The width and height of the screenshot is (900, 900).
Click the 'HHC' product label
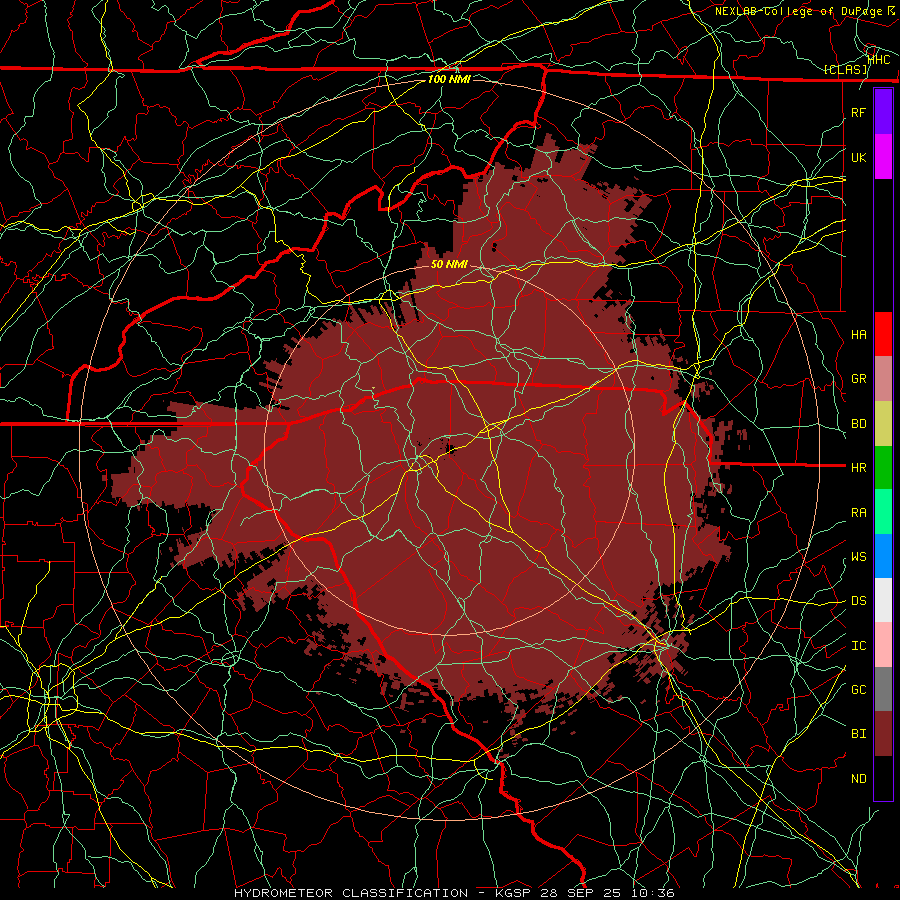[x=879, y=59]
